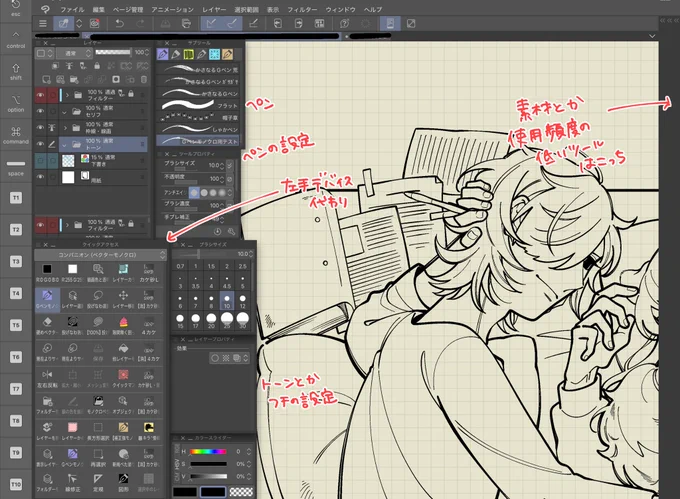
Task: Select the first anti-aliasing option (none)
Action: pos(194,192)
